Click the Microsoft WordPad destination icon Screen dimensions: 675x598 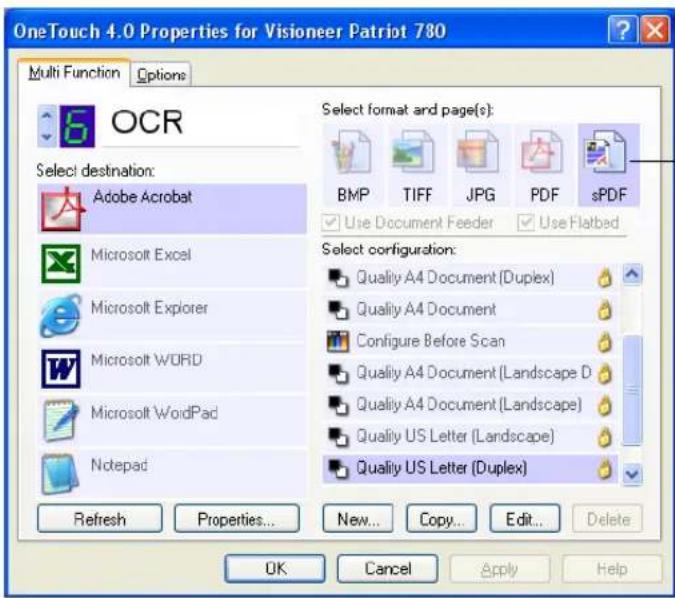[61, 421]
